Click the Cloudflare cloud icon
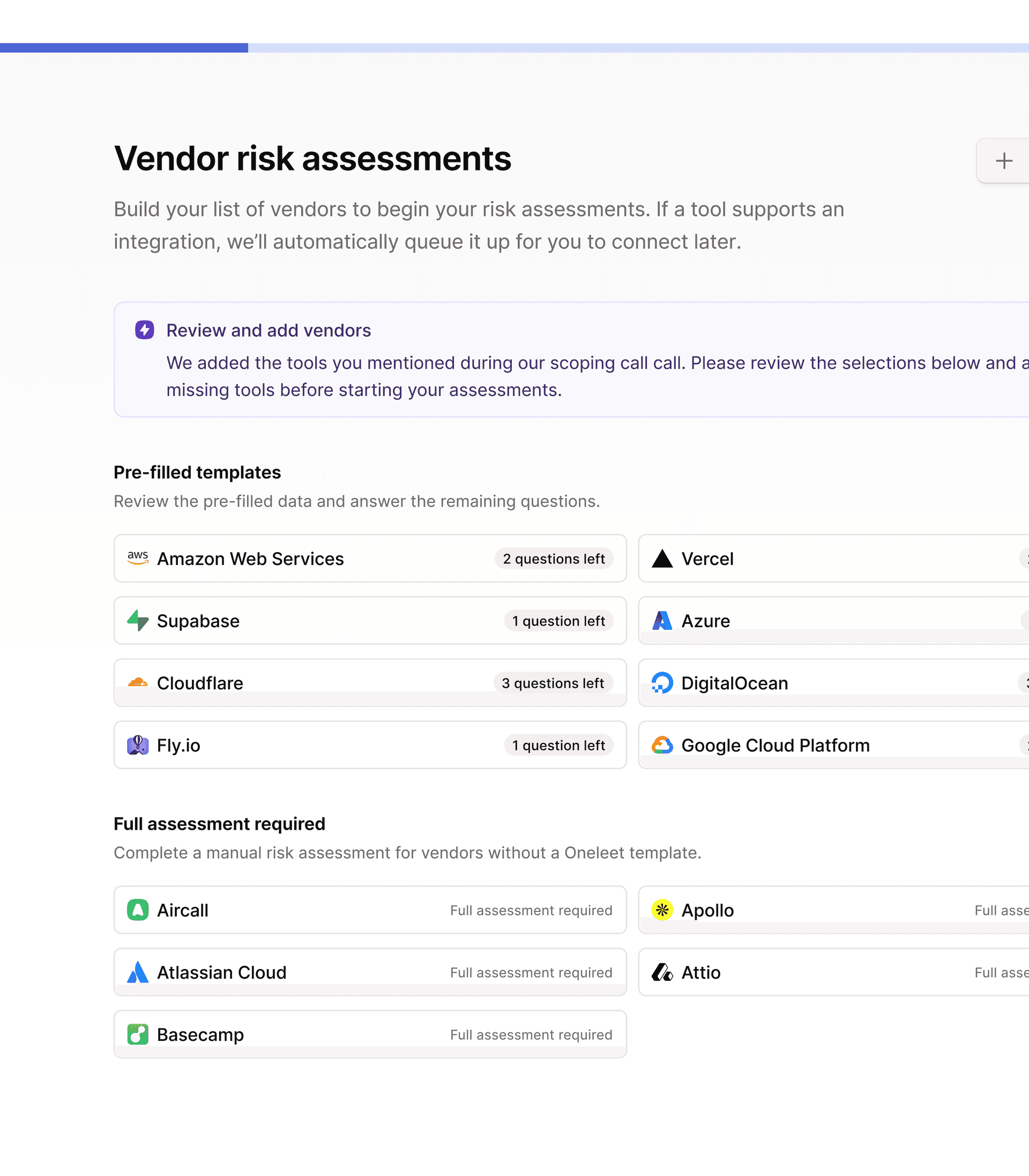Viewport: 1029px width, 1176px height. coord(137,683)
